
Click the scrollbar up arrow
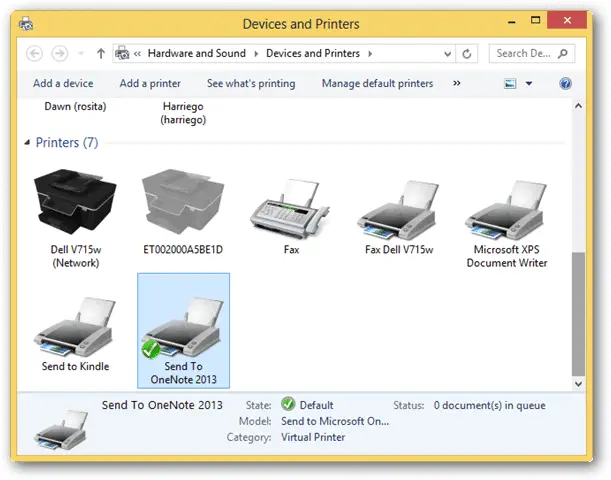[x=578, y=106]
